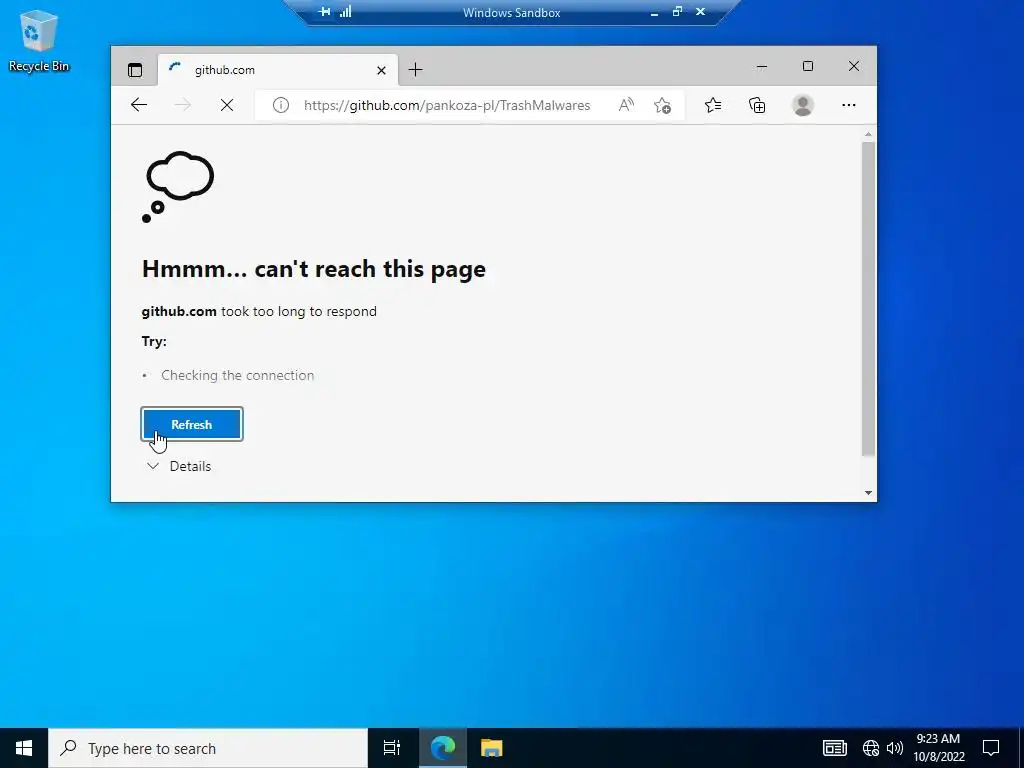The width and height of the screenshot is (1024, 768).
Task: Minimize the Windows Sandbox session
Action: (x=654, y=12)
